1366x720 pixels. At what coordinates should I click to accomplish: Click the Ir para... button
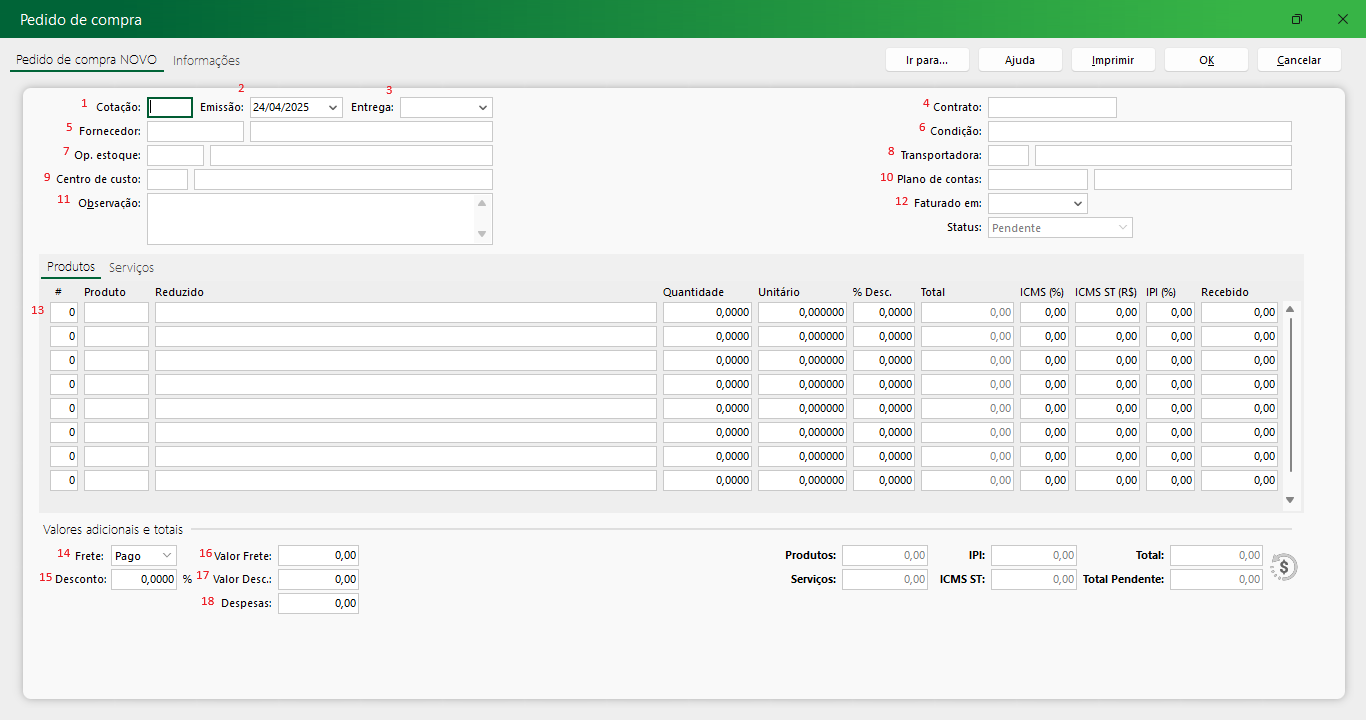(x=926, y=60)
